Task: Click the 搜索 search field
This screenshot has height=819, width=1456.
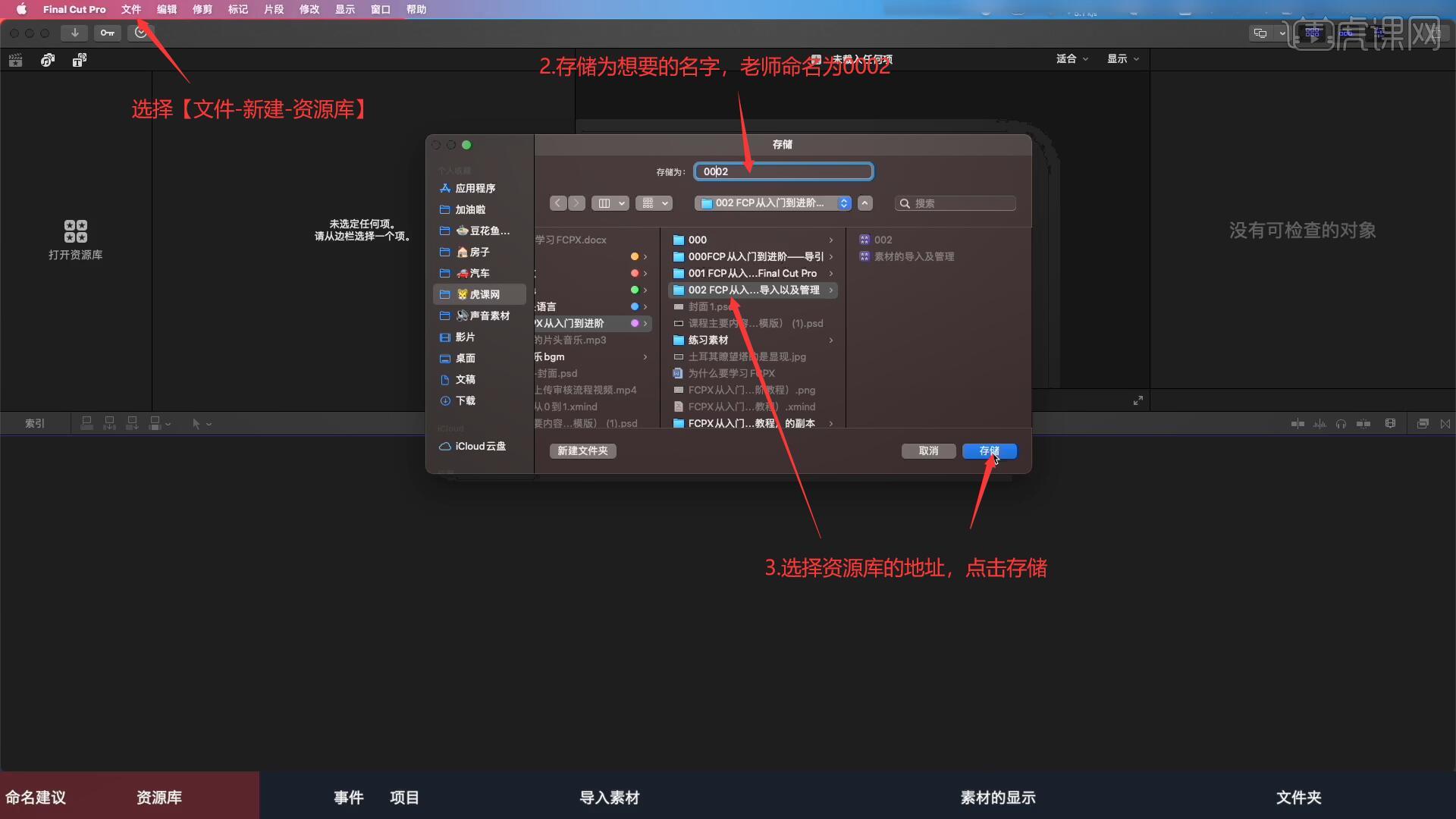Action: coord(955,203)
